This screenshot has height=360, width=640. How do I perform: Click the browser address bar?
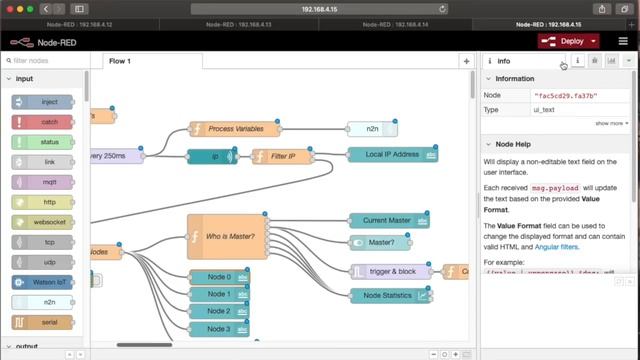pos(319,9)
